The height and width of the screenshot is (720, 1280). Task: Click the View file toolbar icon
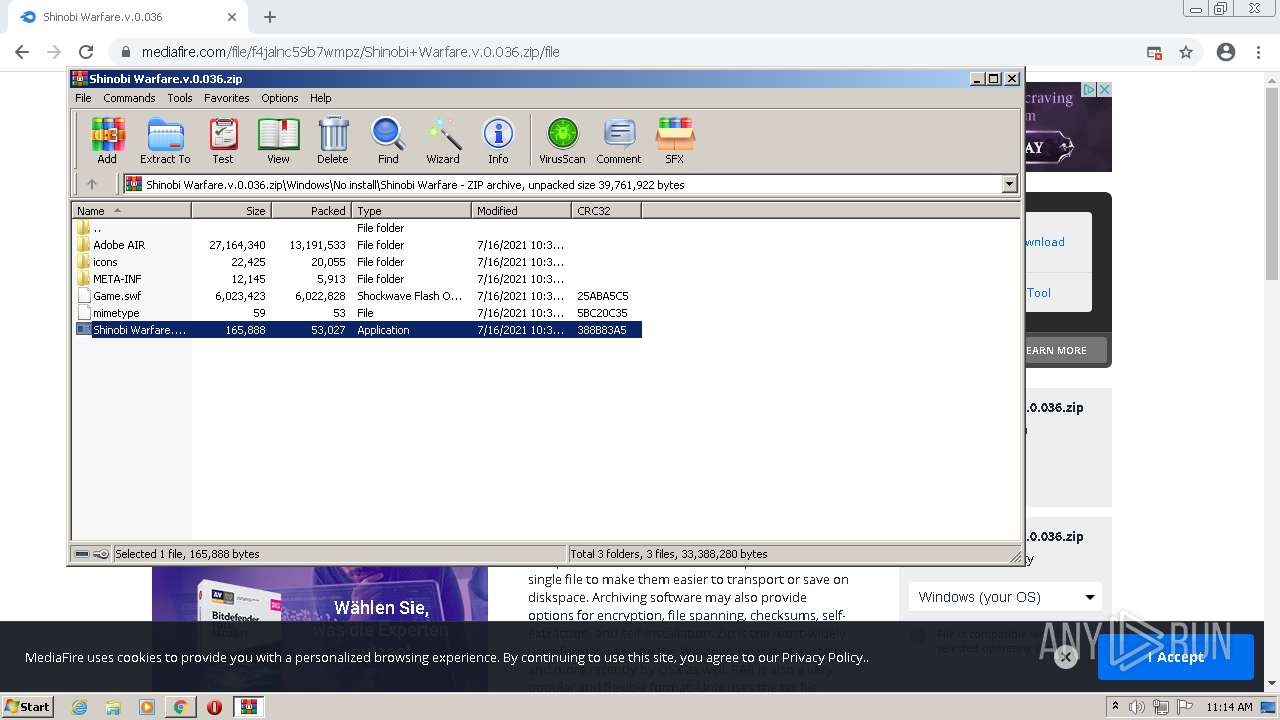pos(278,140)
